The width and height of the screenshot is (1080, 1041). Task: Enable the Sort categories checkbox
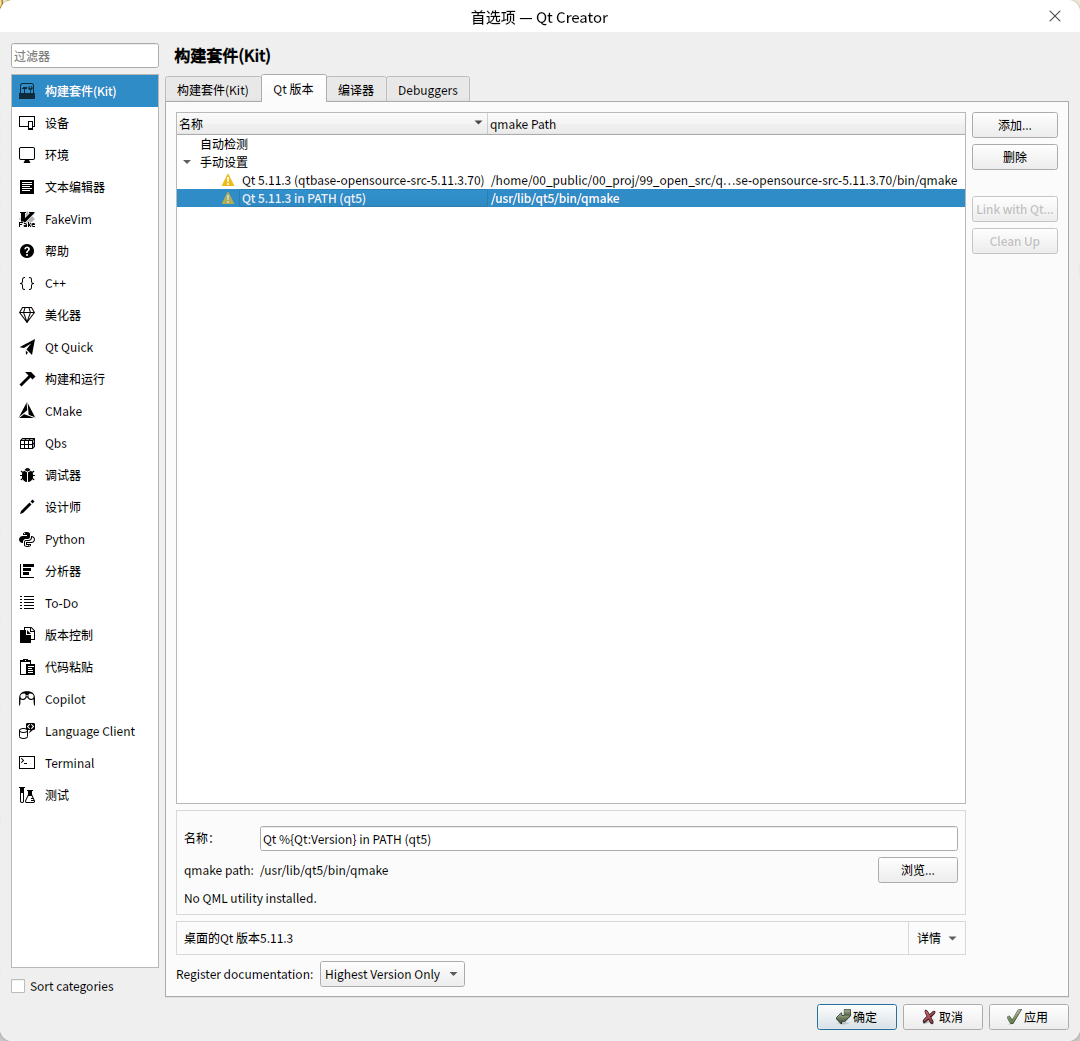[x=19, y=986]
